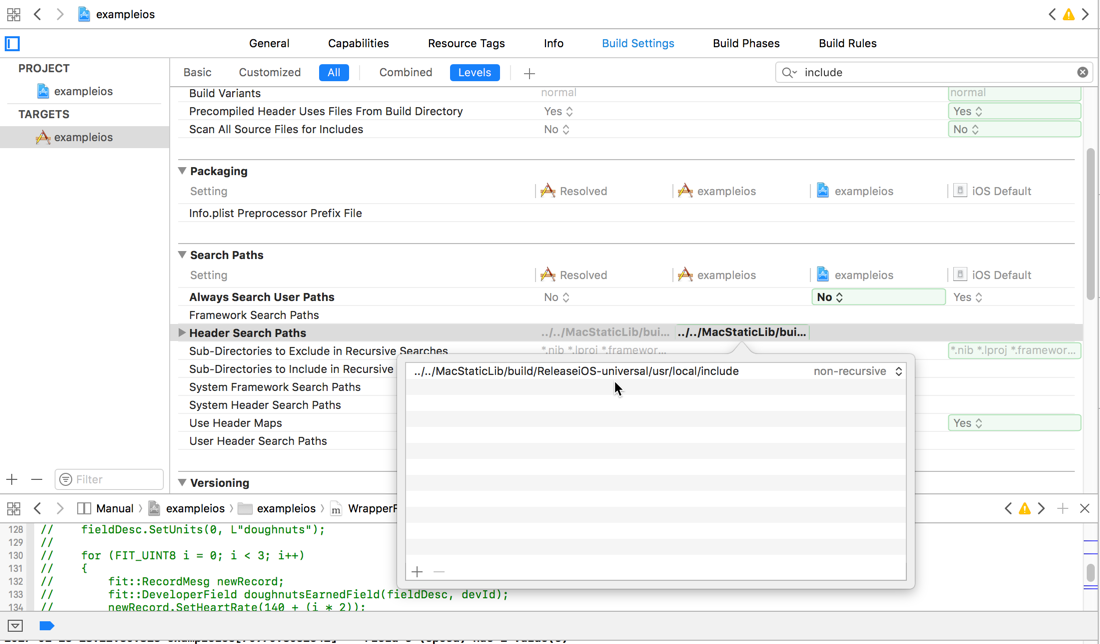The height and width of the screenshot is (644, 1100).
Task: Open the Info tab
Action: (553, 43)
